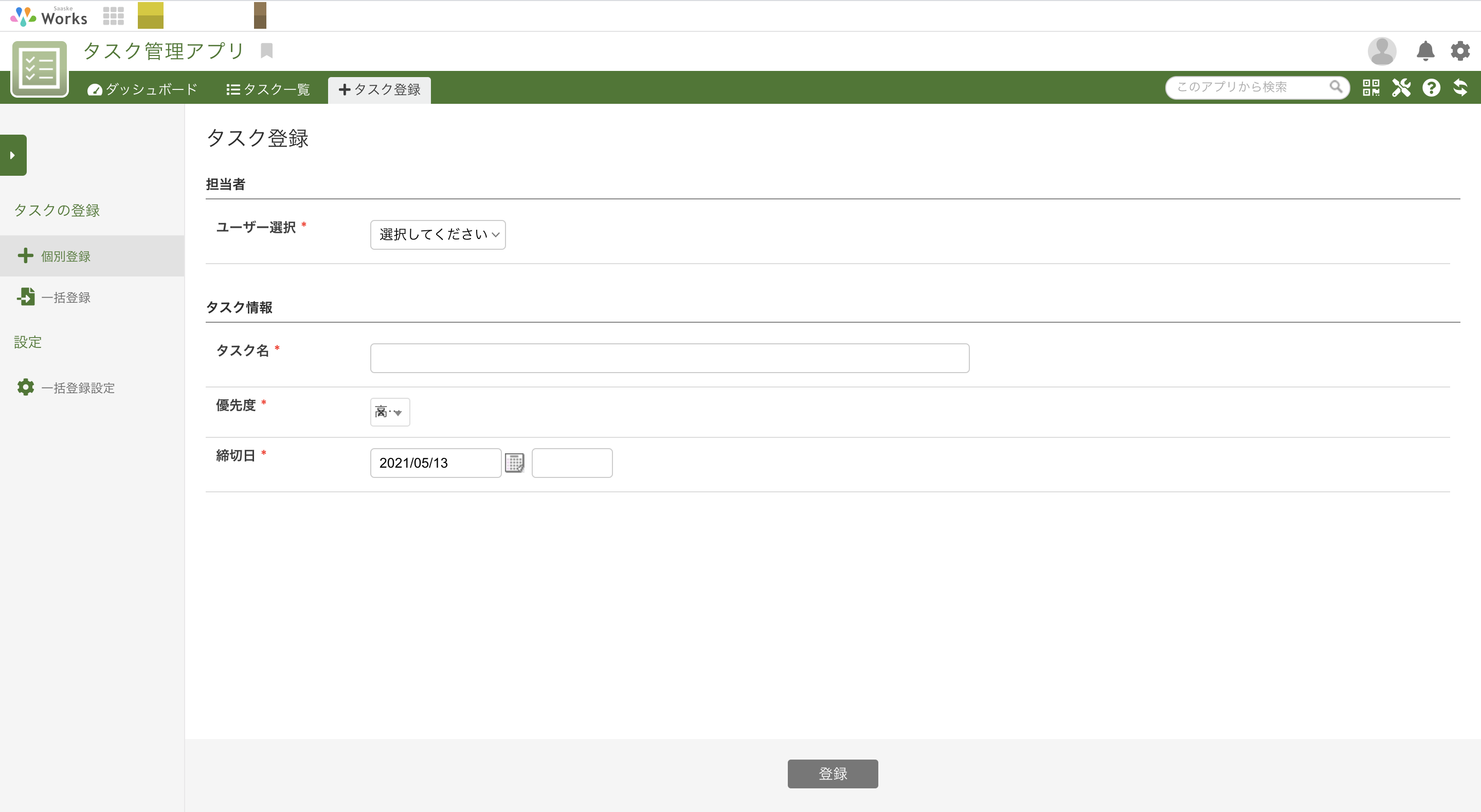Click the calendar icon next to 締切日
Screen dimensions: 1481x812
(515, 463)
